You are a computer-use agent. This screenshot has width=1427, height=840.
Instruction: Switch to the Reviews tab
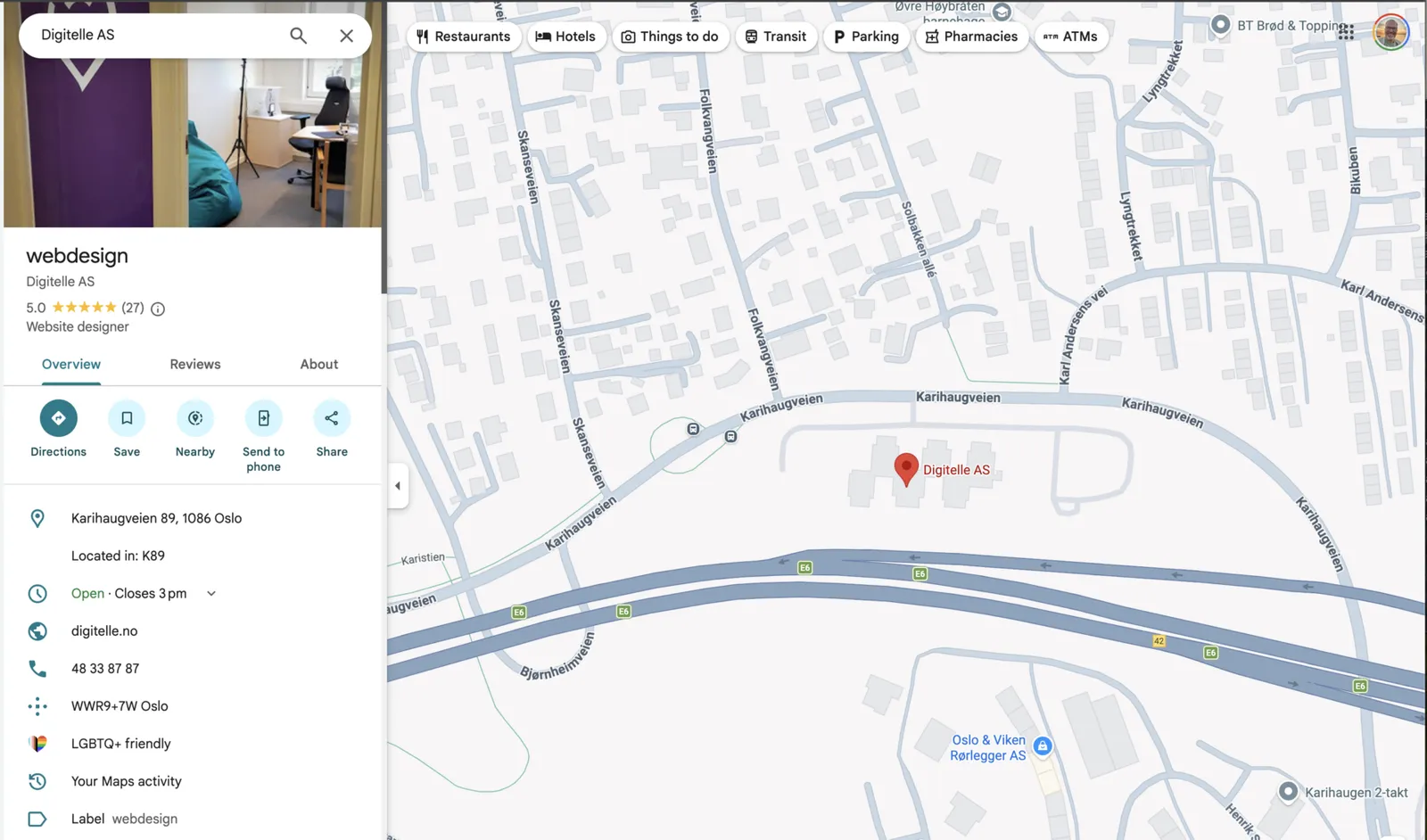[x=195, y=365]
